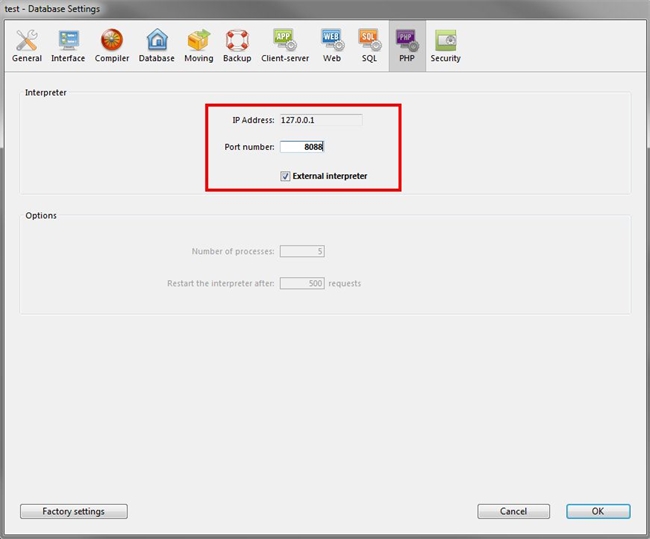The height and width of the screenshot is (539, 650).
Task: Click the Port number field
Action: click(x=302, y=147)
